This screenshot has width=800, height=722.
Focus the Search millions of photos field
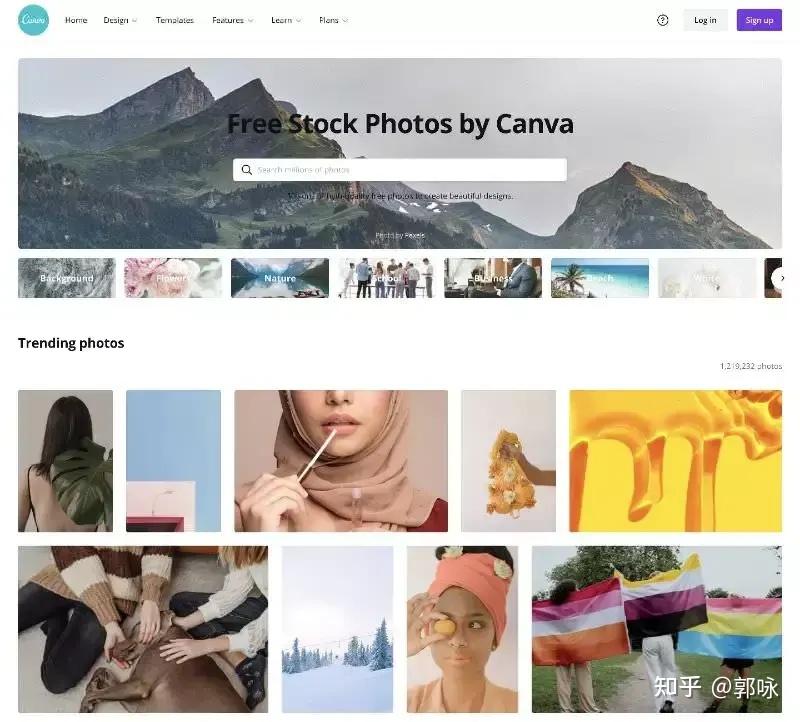click(x=400, y=170)
